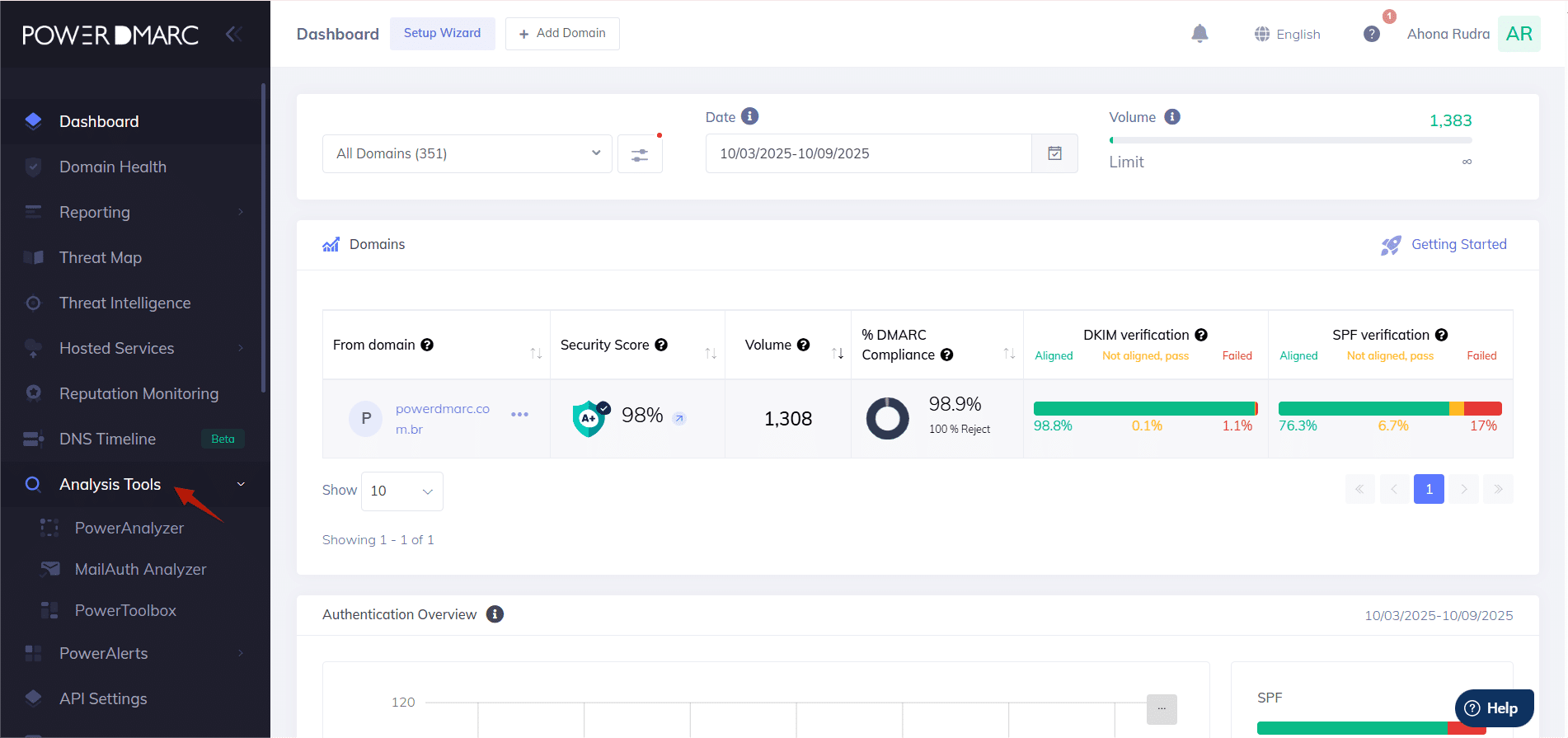Sort the table by Volume column
Image resolution: width=1568 pixels, height=738 pixels.
click(838, 354)
